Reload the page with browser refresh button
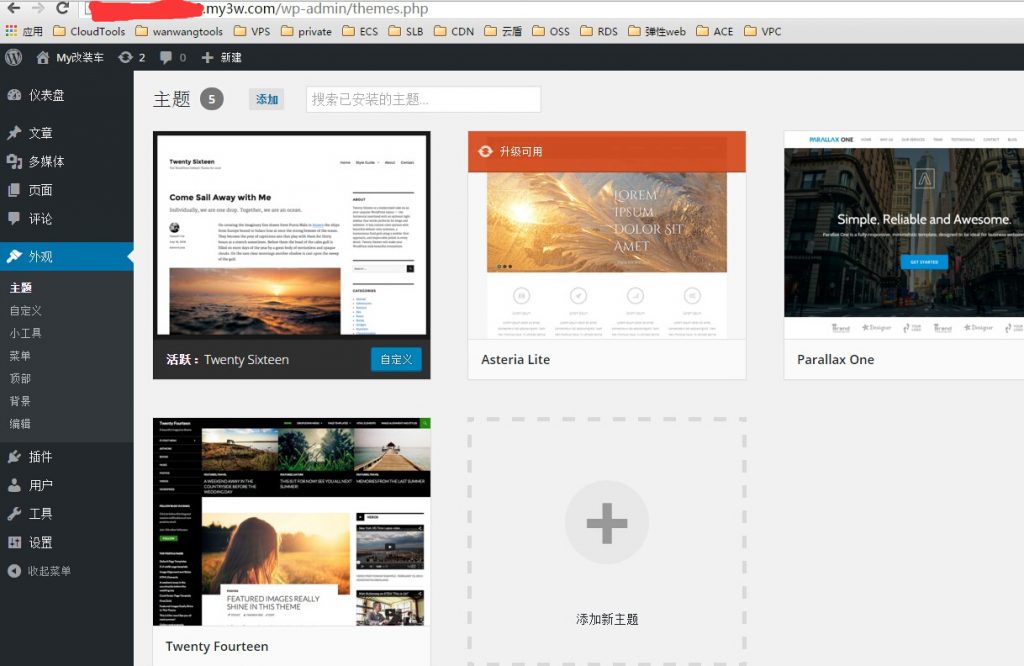The width and height of the screenshot is (1024, 666). pos(62,9)
